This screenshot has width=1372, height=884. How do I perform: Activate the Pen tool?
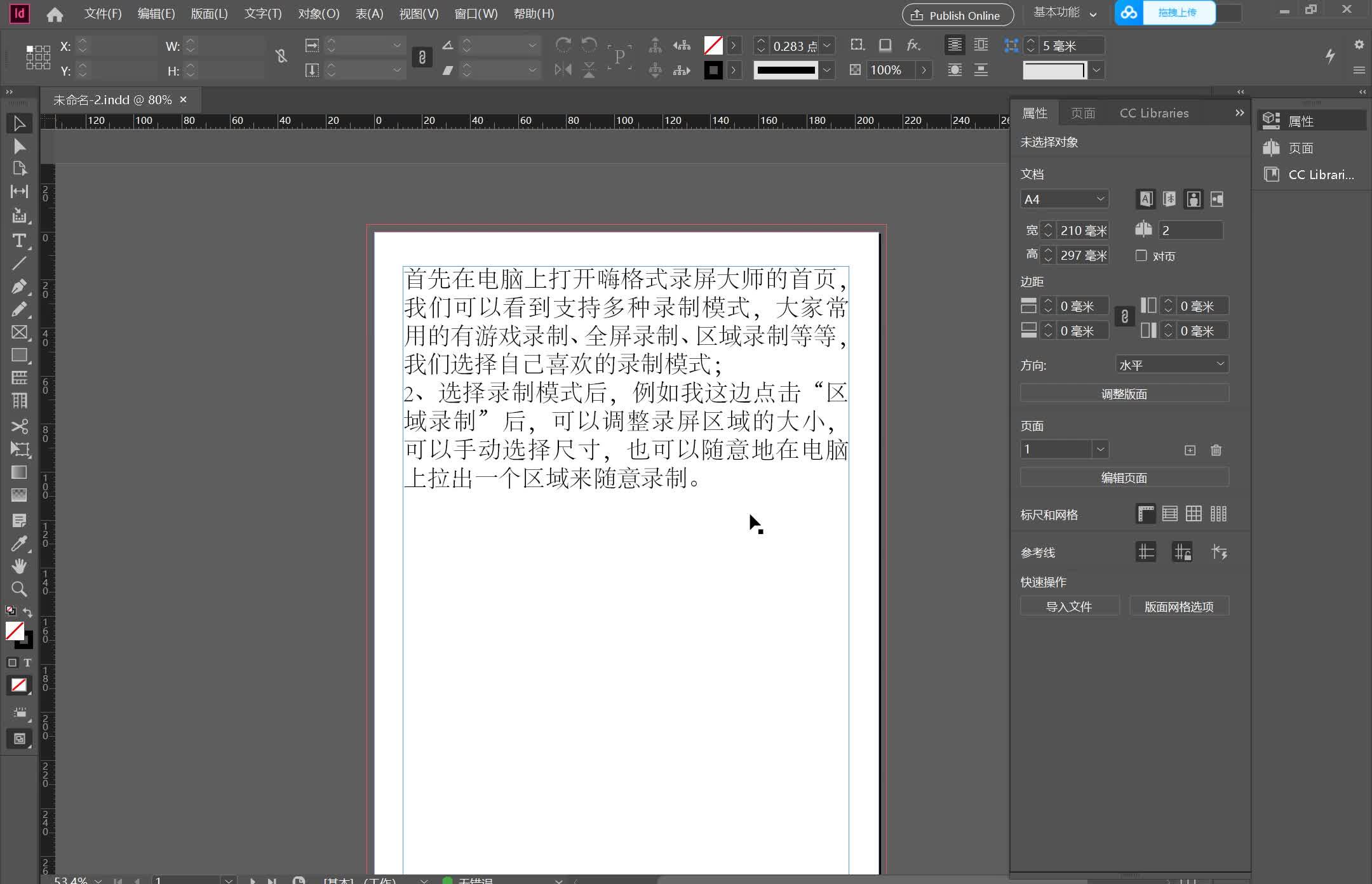click(x=20, y=287)
